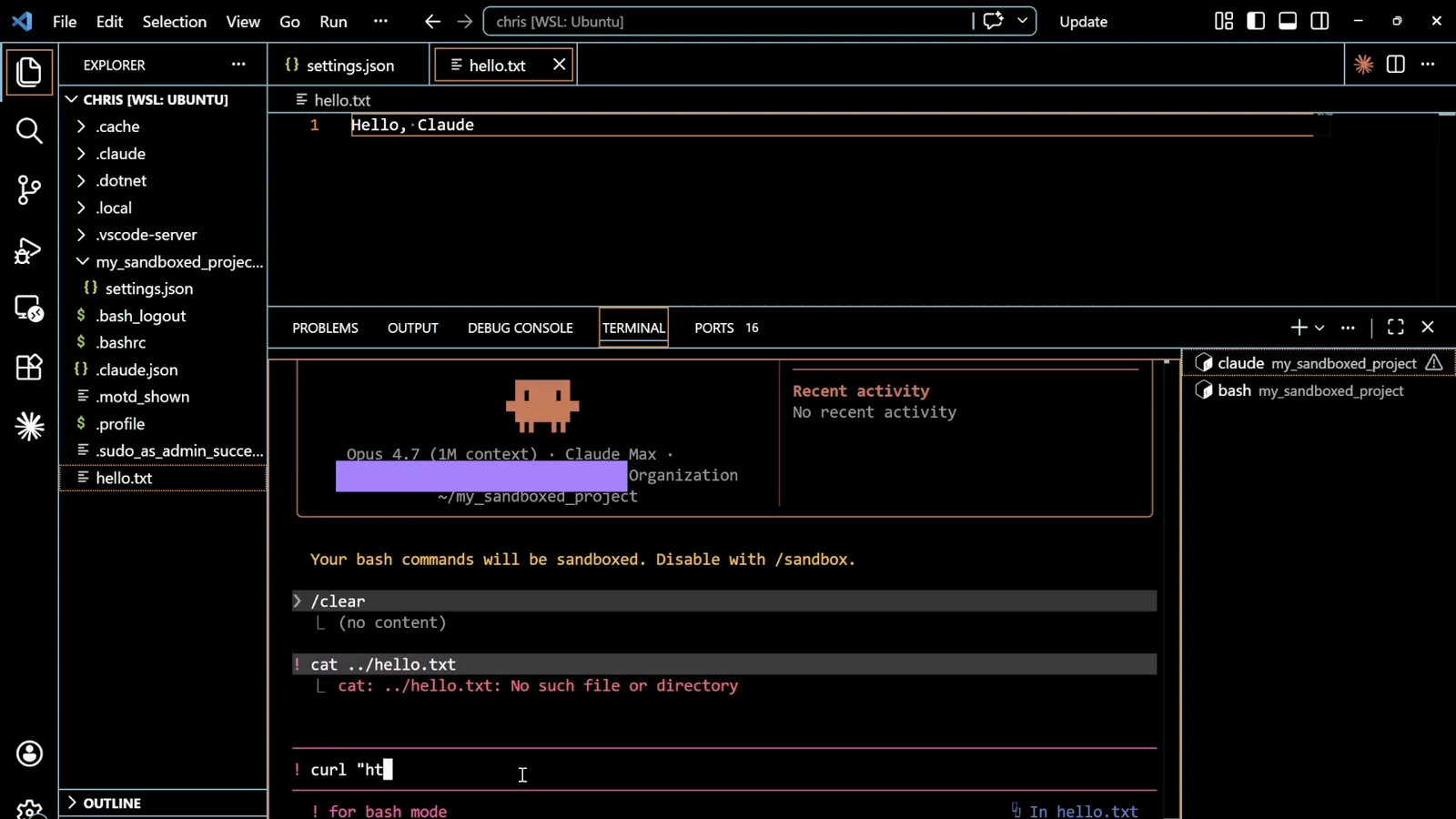Close the terminal panel
The image size is (1456, 819).
(1428, 328)
